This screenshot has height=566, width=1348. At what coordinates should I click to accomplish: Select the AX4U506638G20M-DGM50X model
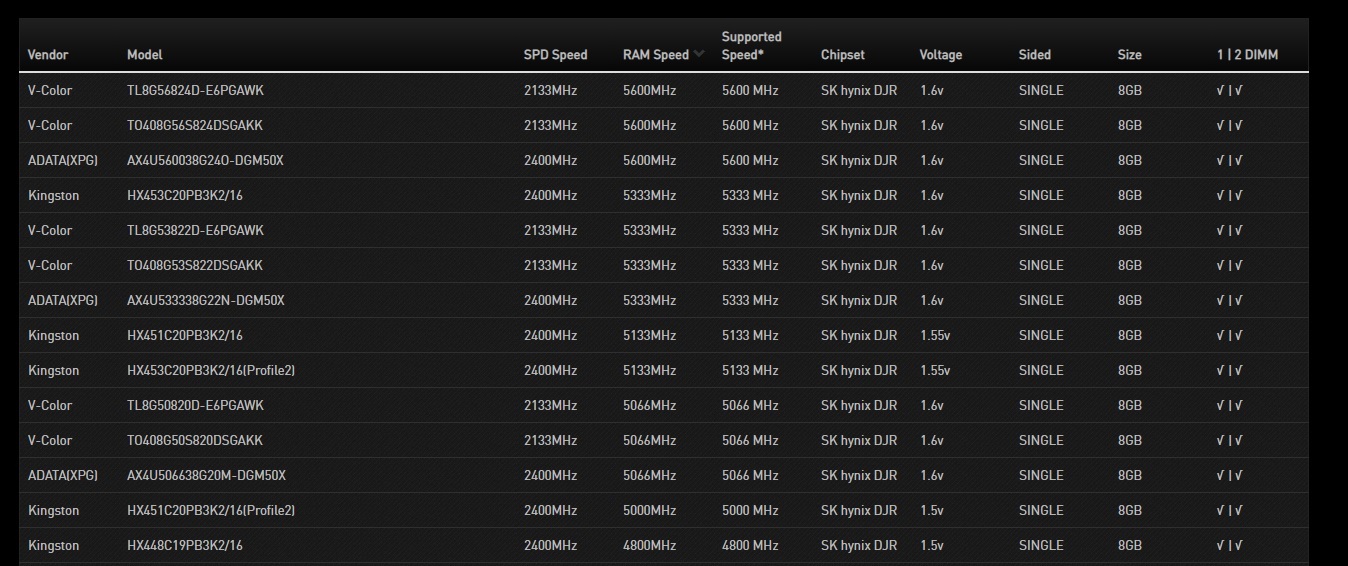(206, 475)
